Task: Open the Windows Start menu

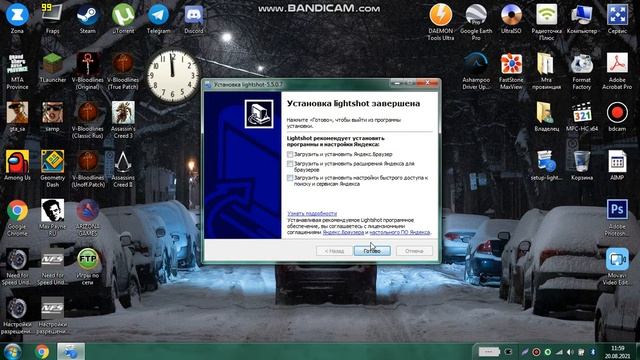Action: click(12, 351)
